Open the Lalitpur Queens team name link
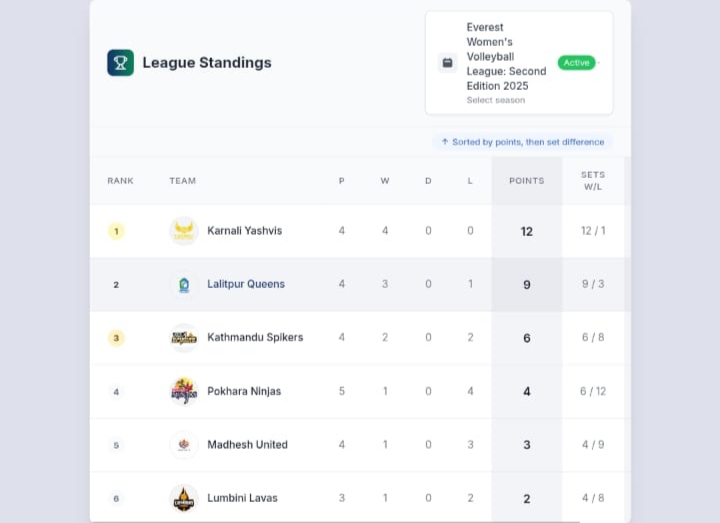The width and height of the screenshot is (720, 523). point(246,284)
